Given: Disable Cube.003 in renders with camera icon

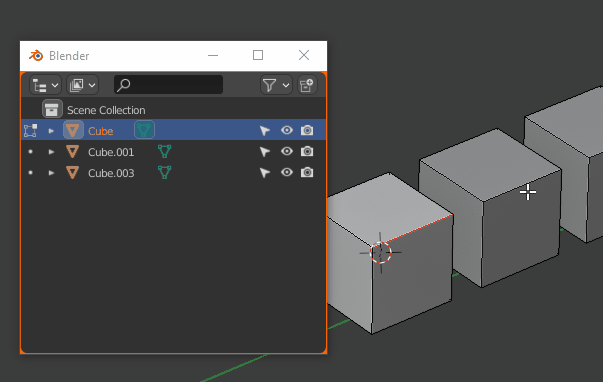Looking at the screenshot, I should pos(307,173).
